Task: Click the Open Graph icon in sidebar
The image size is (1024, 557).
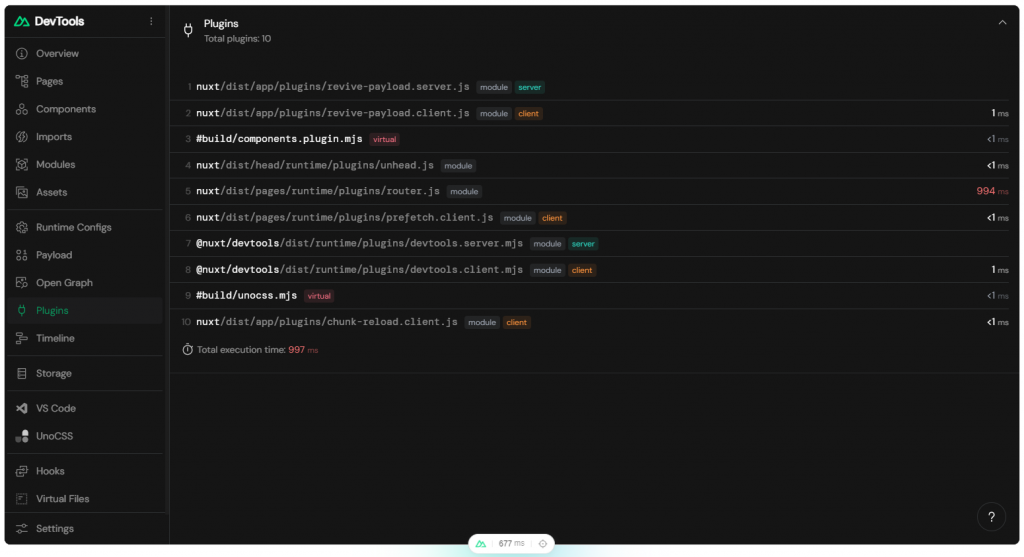Action: pos(22,283)
